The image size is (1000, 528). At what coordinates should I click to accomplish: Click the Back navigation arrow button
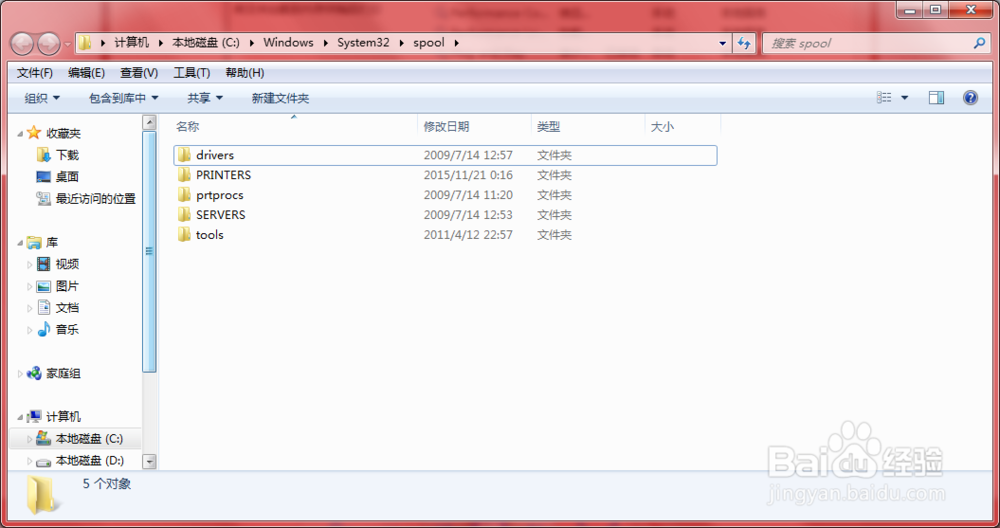pyautogui.click(x=23, y=43)
